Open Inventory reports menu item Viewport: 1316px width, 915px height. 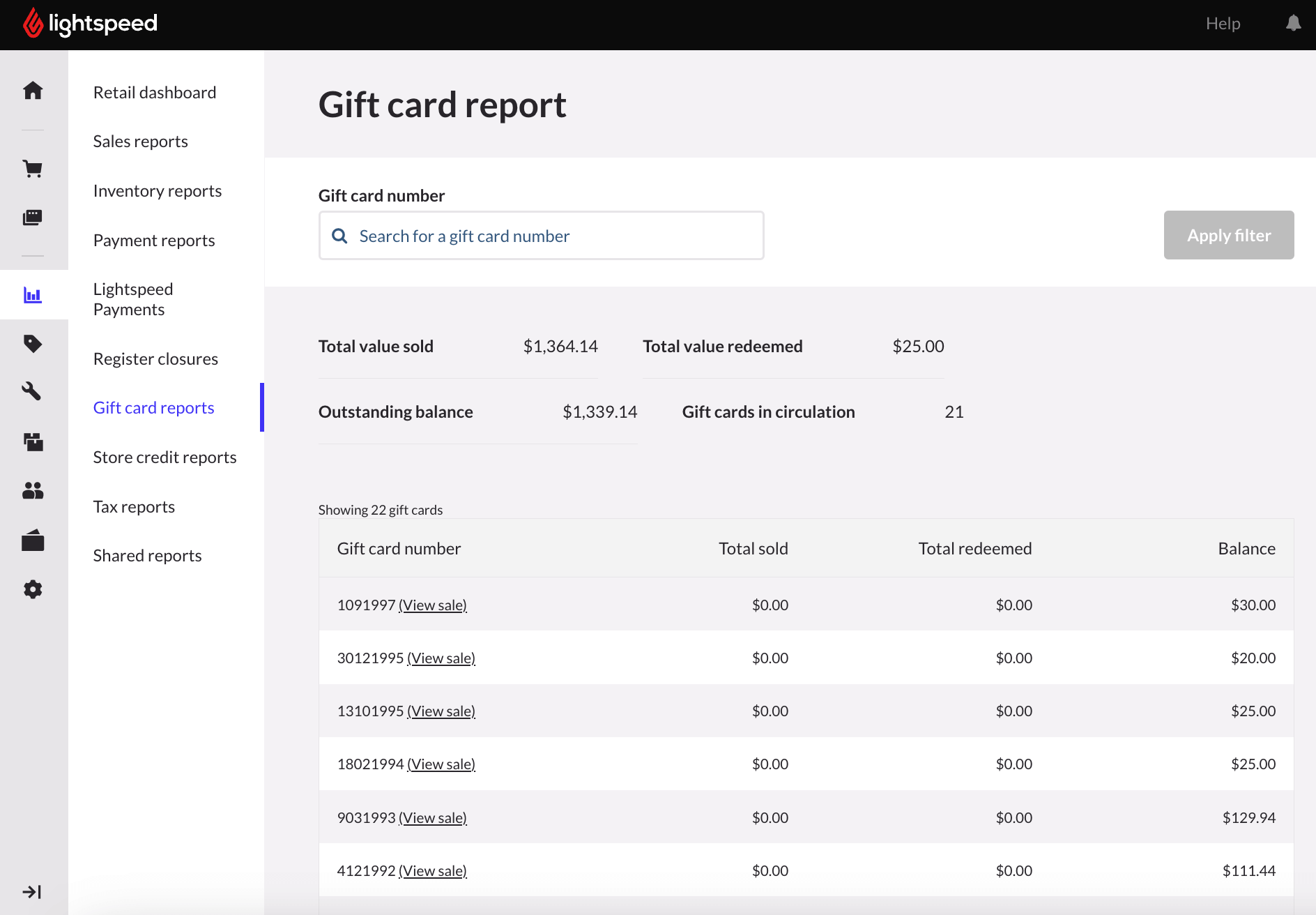(x=157, y=191)
